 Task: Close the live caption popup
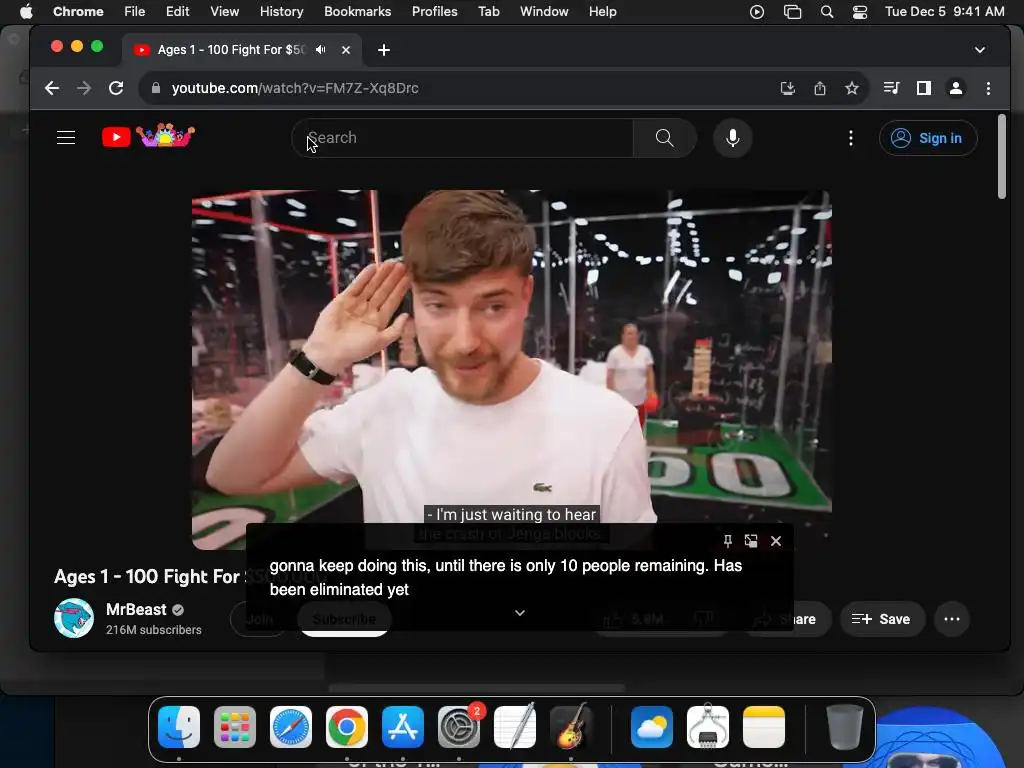[x=776, y=541]
